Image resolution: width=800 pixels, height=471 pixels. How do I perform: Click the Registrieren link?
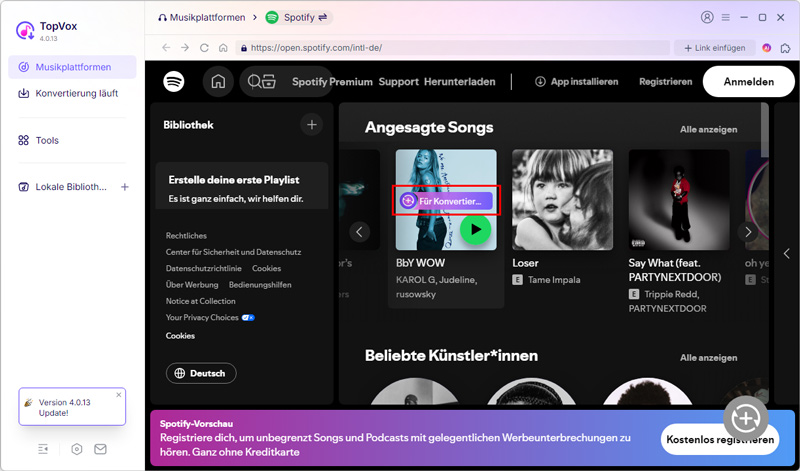[x=666, y=82]
